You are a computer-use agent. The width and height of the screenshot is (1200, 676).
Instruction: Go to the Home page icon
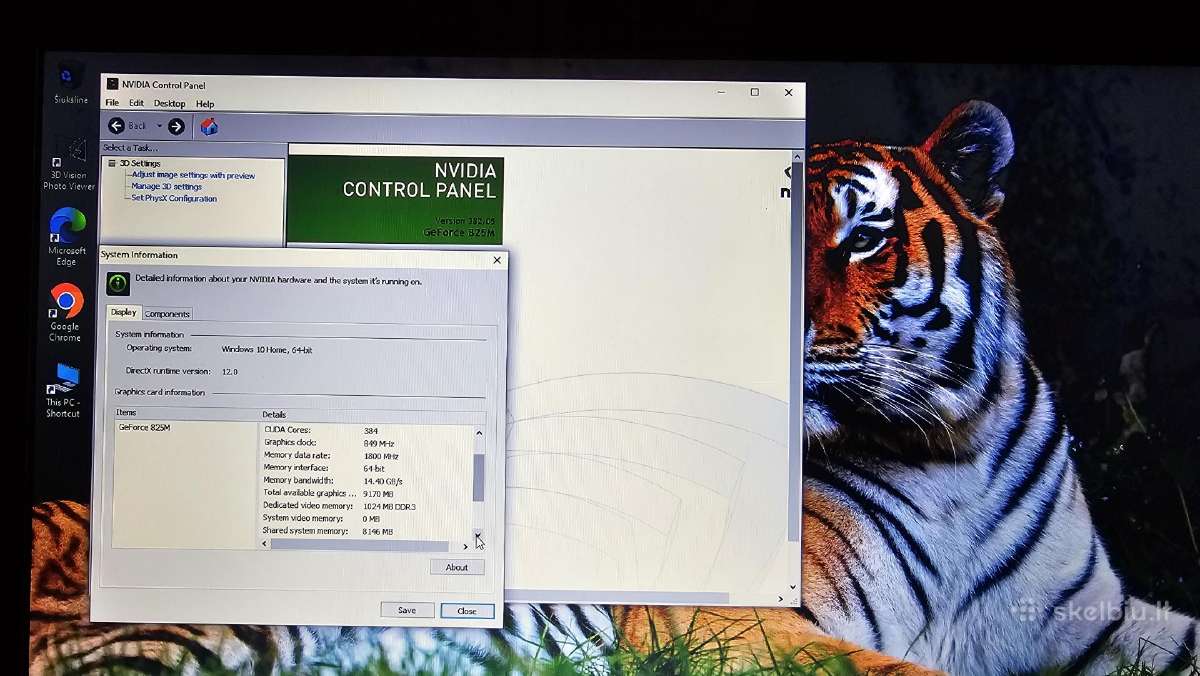click(x=209, y=126)
